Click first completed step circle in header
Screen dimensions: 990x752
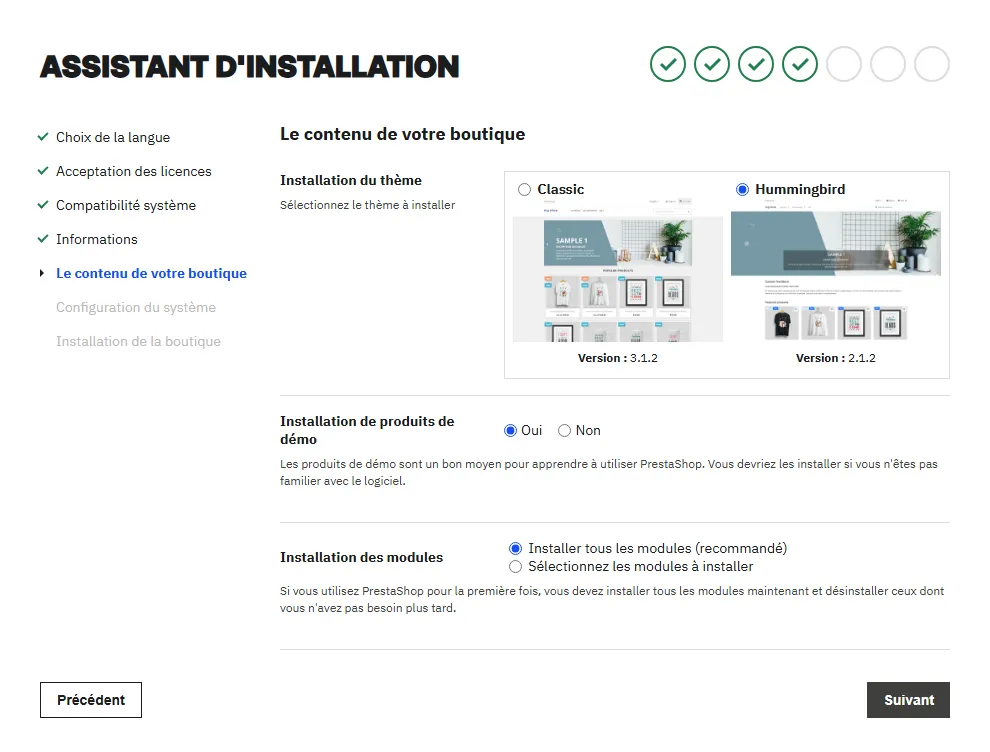pos(668,64)
